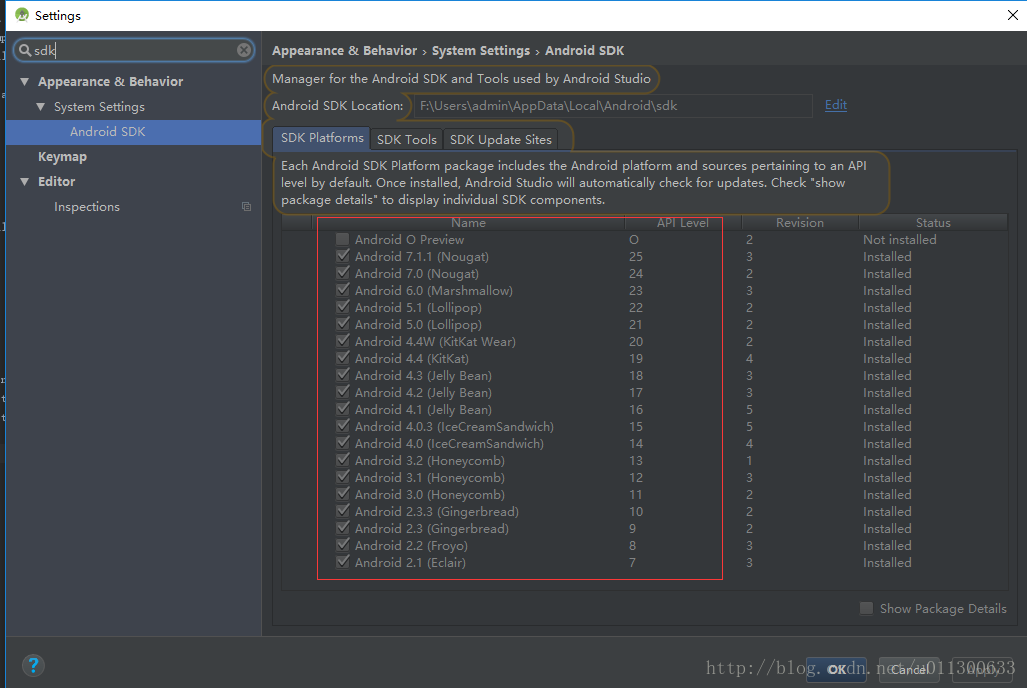Collapse the Editor tree arrow

coord(25,182)
